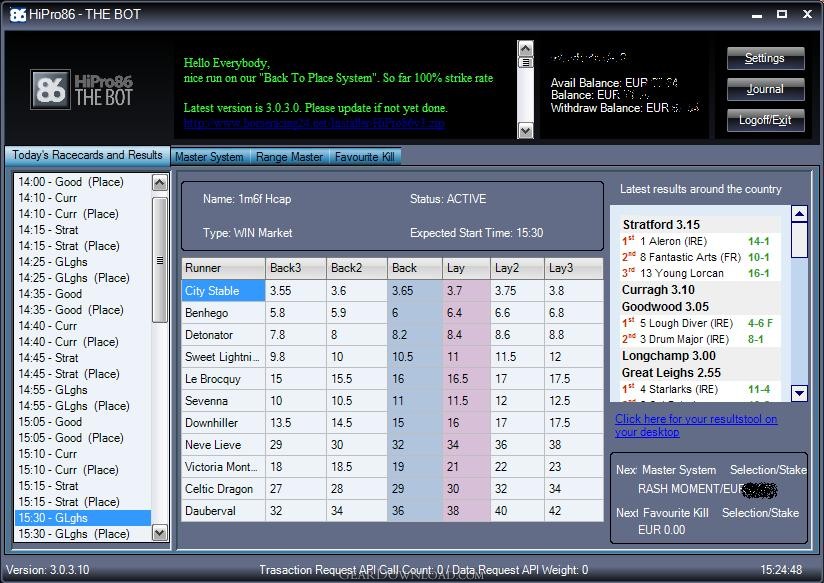Screen dimensions: 824x583
Task: Open the Master System tab
Action: point(209,157)
